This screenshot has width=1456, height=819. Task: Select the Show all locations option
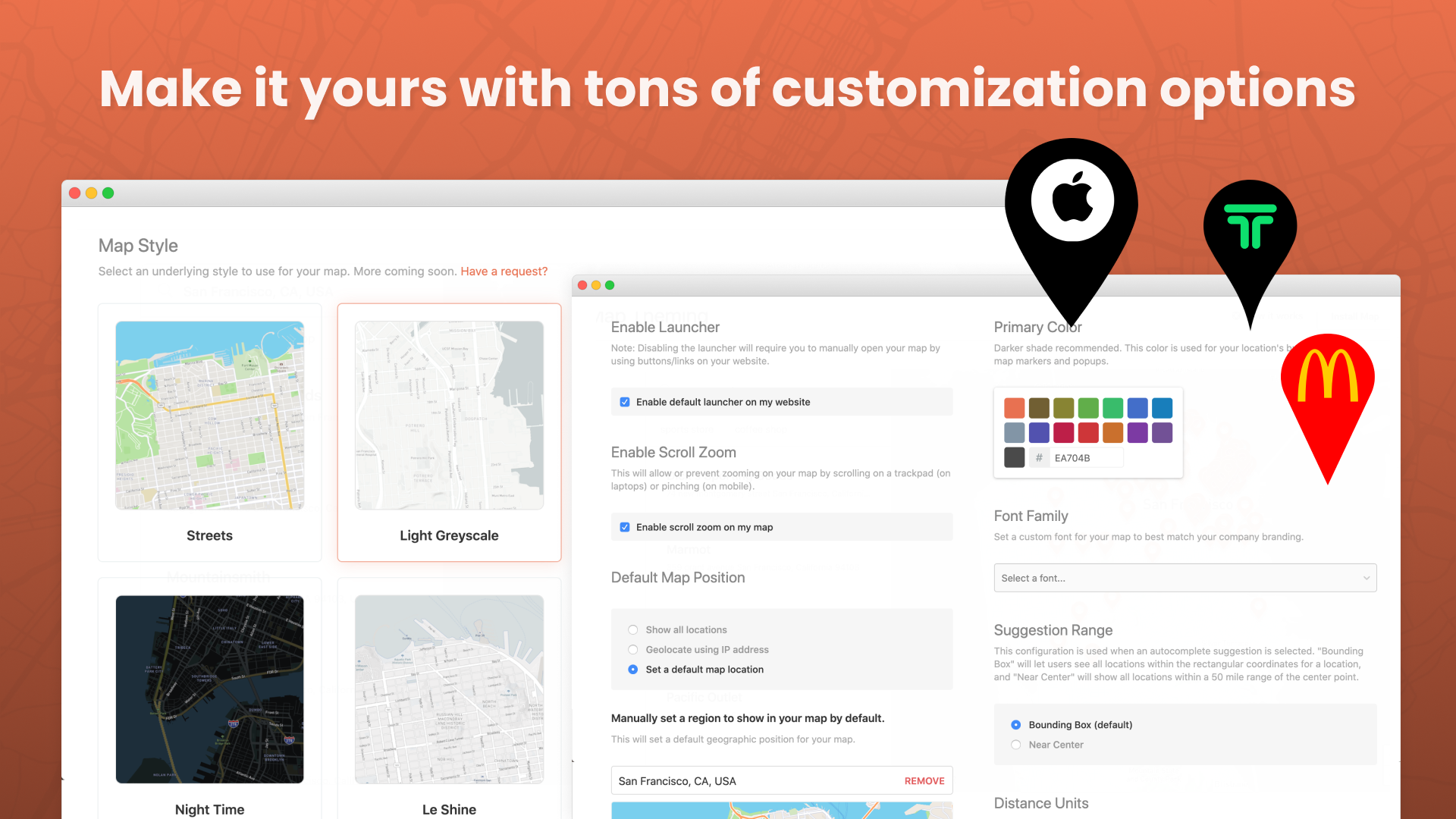[633, 630]
